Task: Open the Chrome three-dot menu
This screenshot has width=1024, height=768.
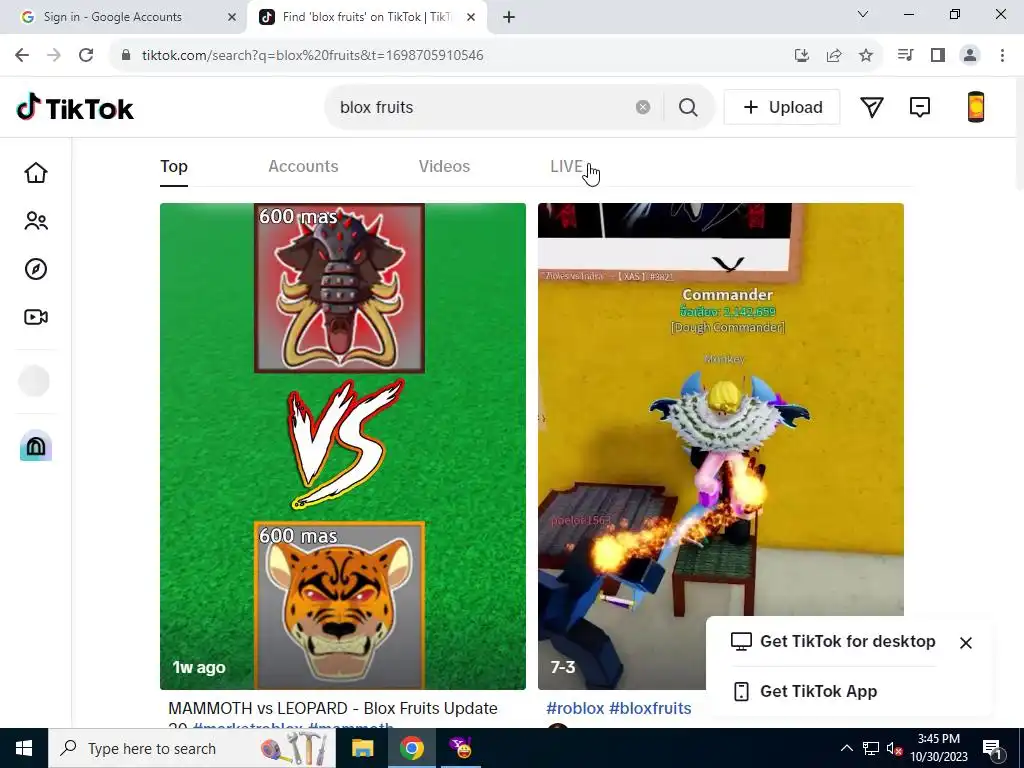Action: pyautogui.click(x=1002, y=55)
